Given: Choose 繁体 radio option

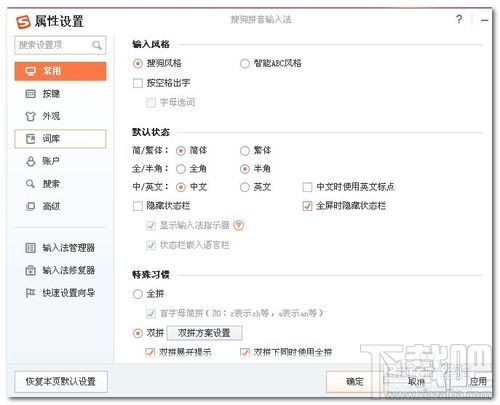Looking at the screenshot, I should pos(245,151).
